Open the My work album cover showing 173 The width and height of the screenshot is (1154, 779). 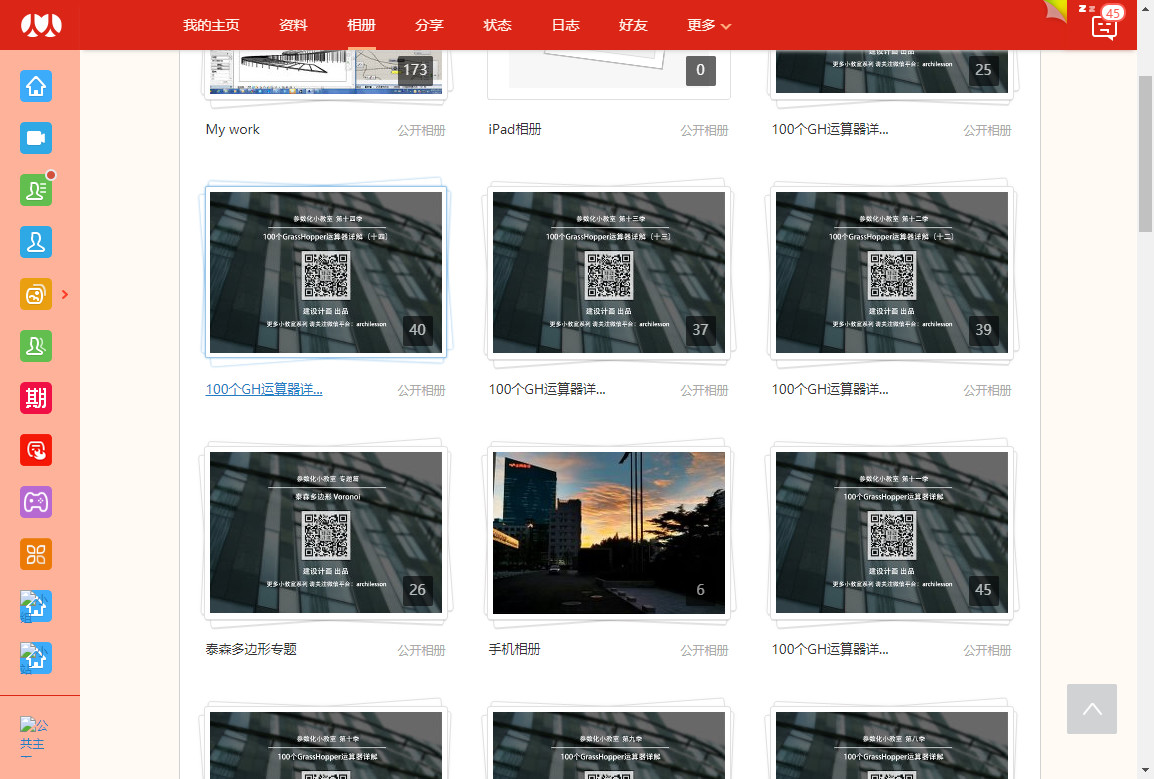tap(326, 72)
